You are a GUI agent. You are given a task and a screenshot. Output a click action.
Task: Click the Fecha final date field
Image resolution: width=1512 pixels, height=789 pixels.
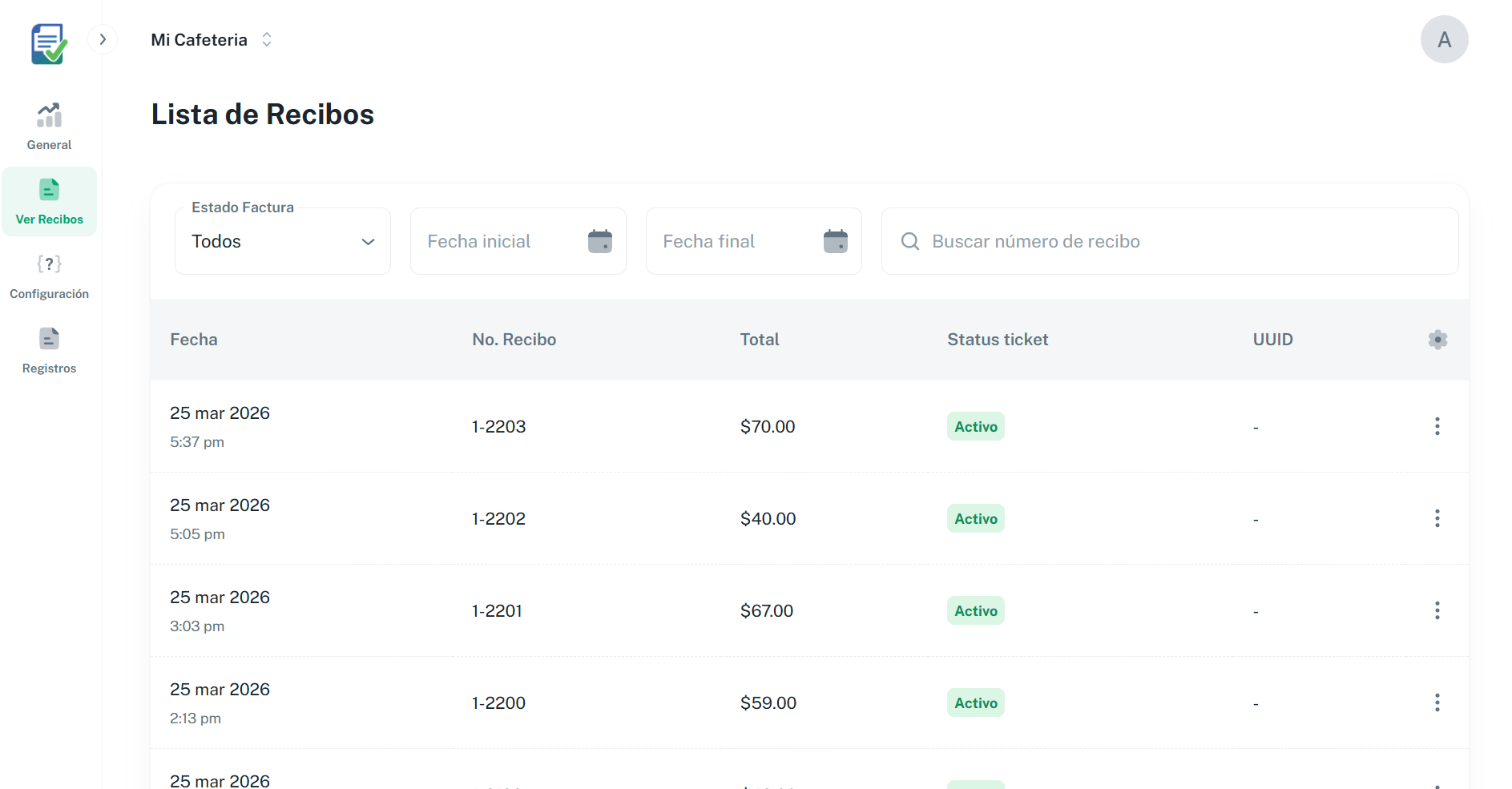tap(754, 241)
